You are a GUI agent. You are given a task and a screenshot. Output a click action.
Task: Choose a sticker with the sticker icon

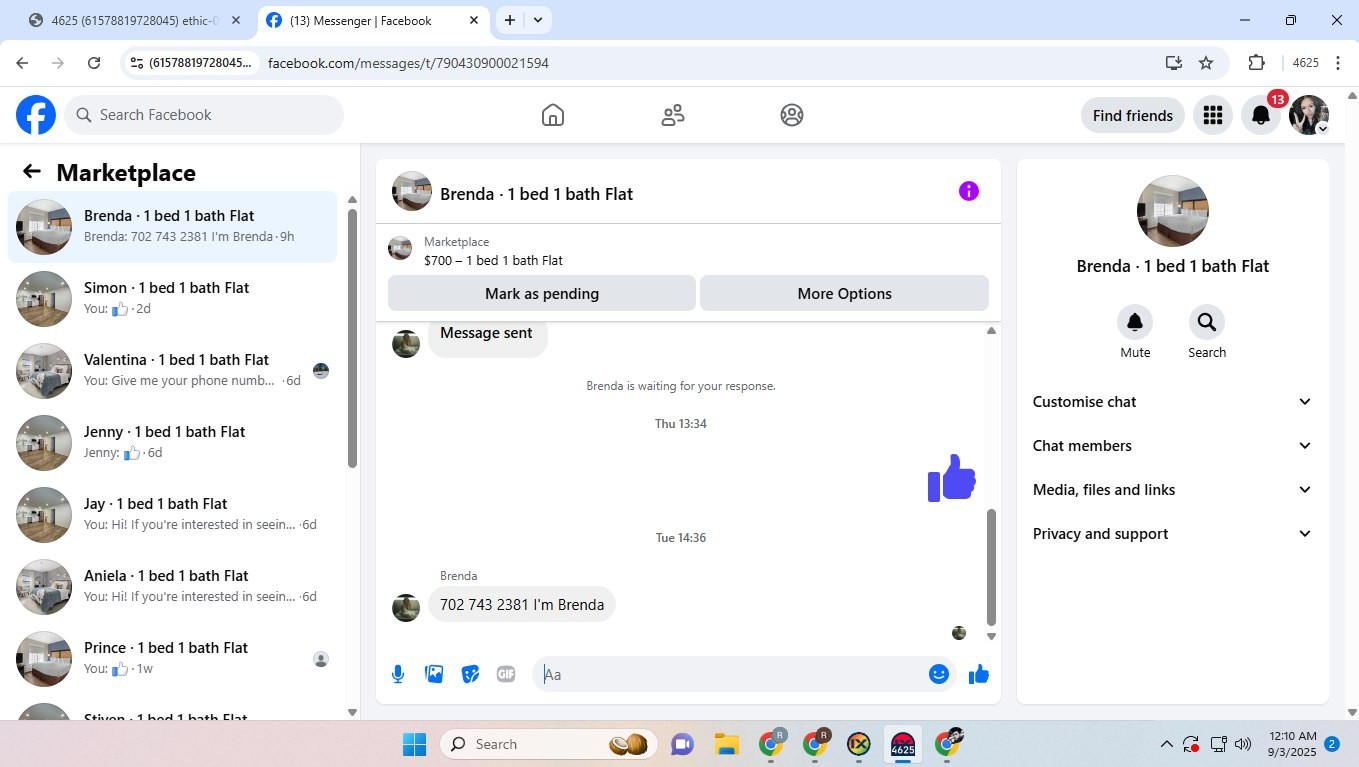coord(470,674)
